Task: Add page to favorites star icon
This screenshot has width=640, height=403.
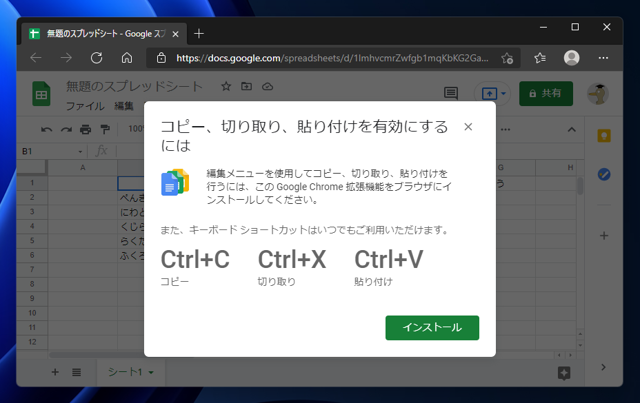Action: pyautogui.click(x=507, y=58)
